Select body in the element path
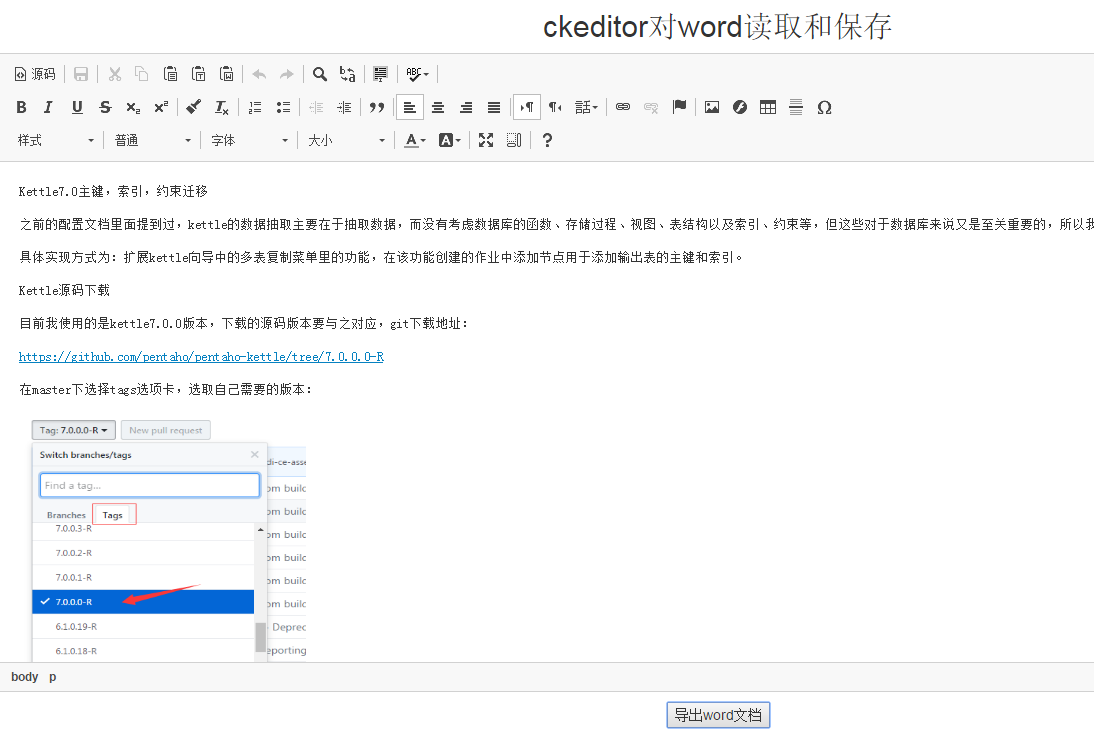 click(x=24, y=677)
